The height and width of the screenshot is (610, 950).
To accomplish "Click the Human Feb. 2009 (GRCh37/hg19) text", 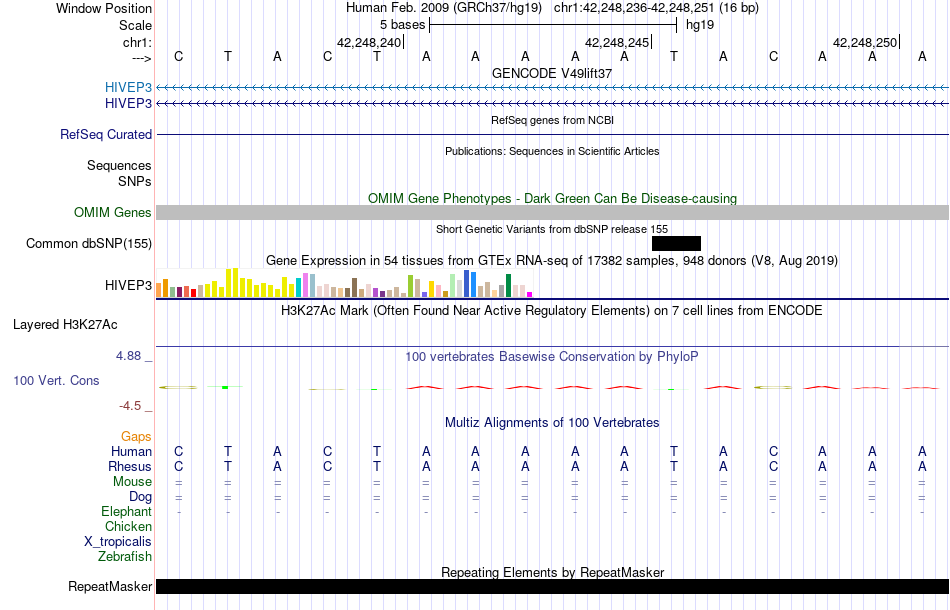I will [x=445, y=8].
